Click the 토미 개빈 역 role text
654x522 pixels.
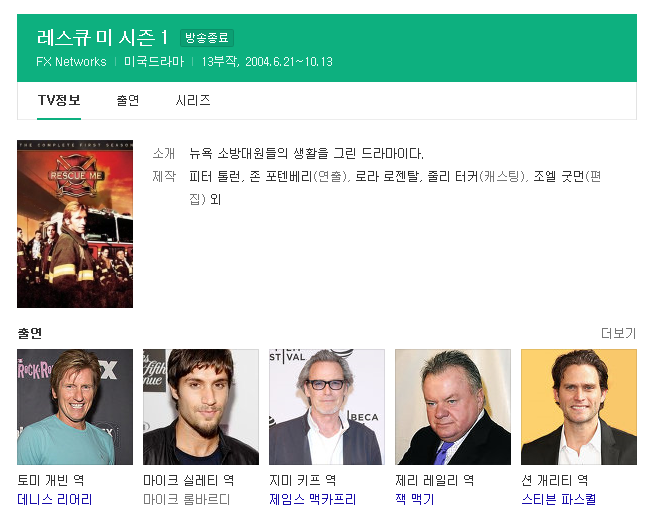(51, 480)
